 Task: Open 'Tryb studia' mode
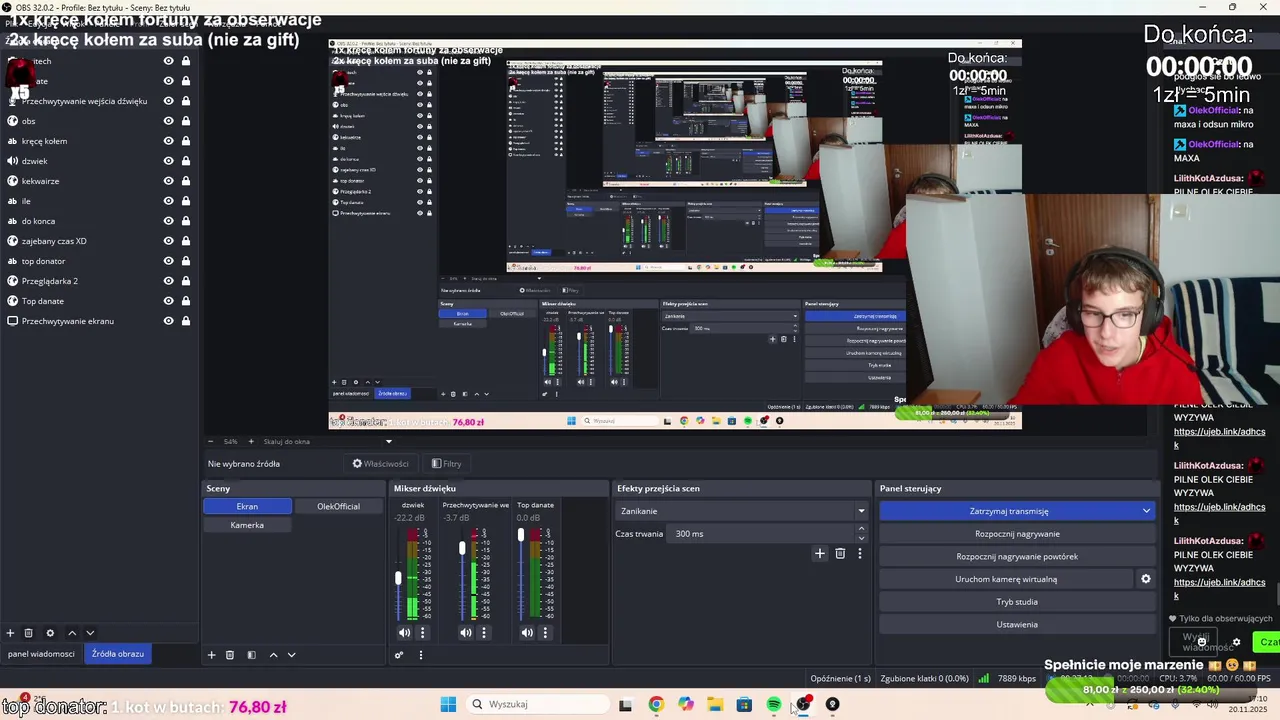tap(1017, 602)
